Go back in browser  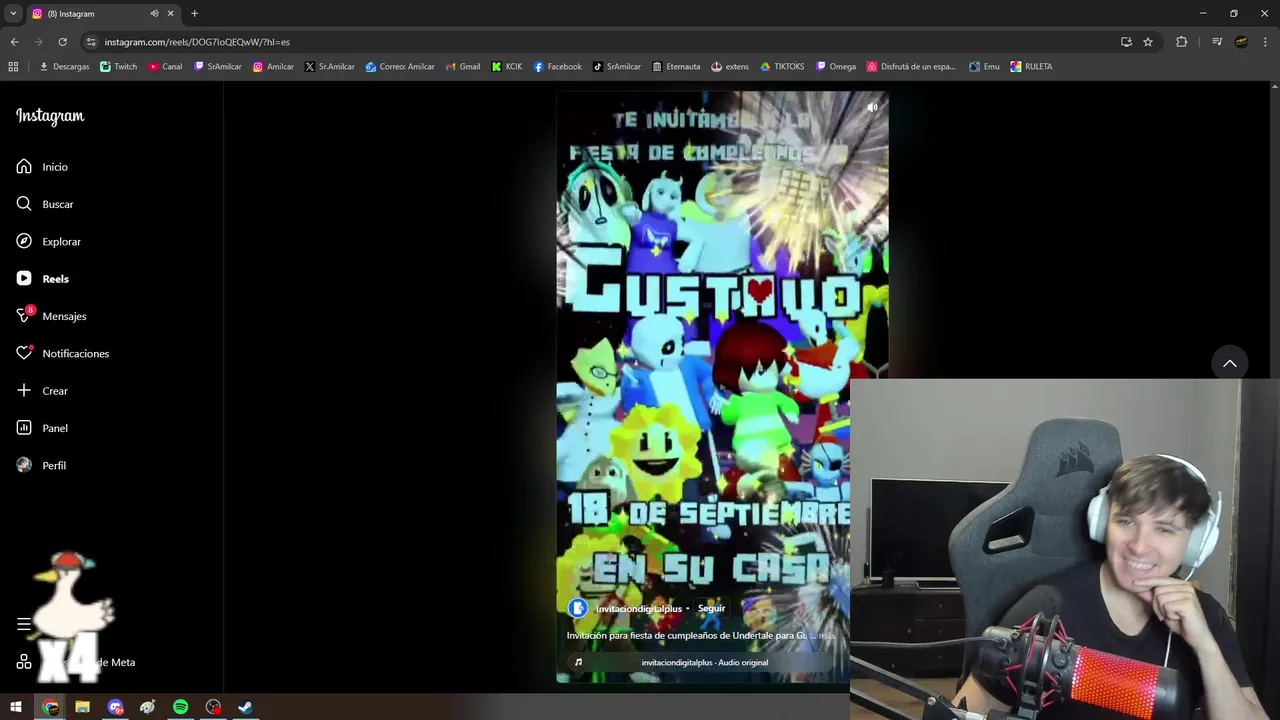coord(14,42)
